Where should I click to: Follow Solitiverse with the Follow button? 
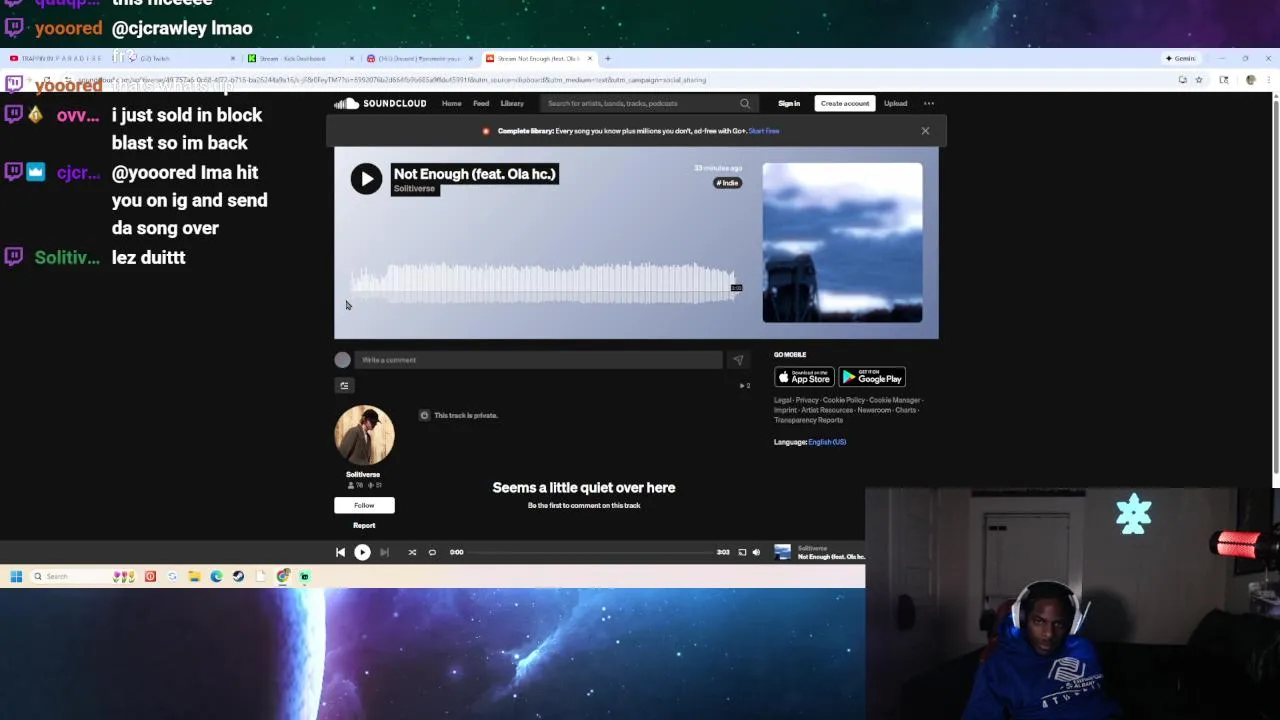click(x=364, y=505)
